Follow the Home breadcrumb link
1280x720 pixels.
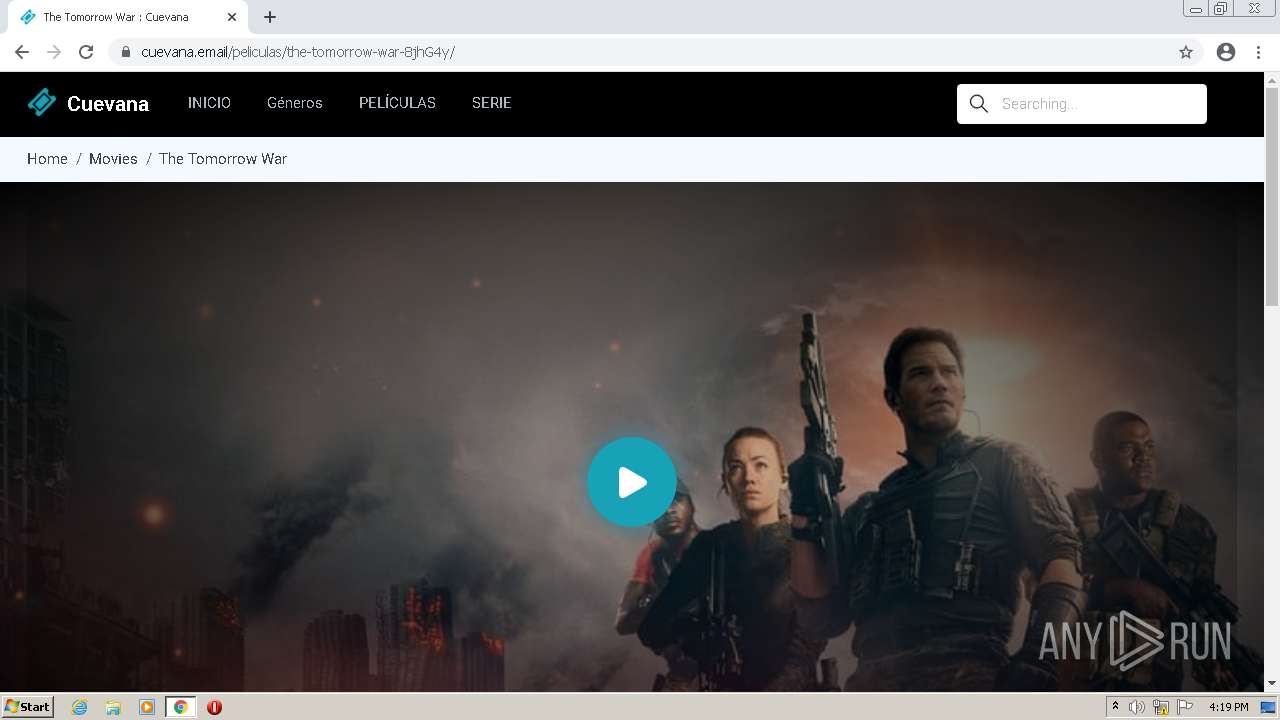tap(47, 159)
